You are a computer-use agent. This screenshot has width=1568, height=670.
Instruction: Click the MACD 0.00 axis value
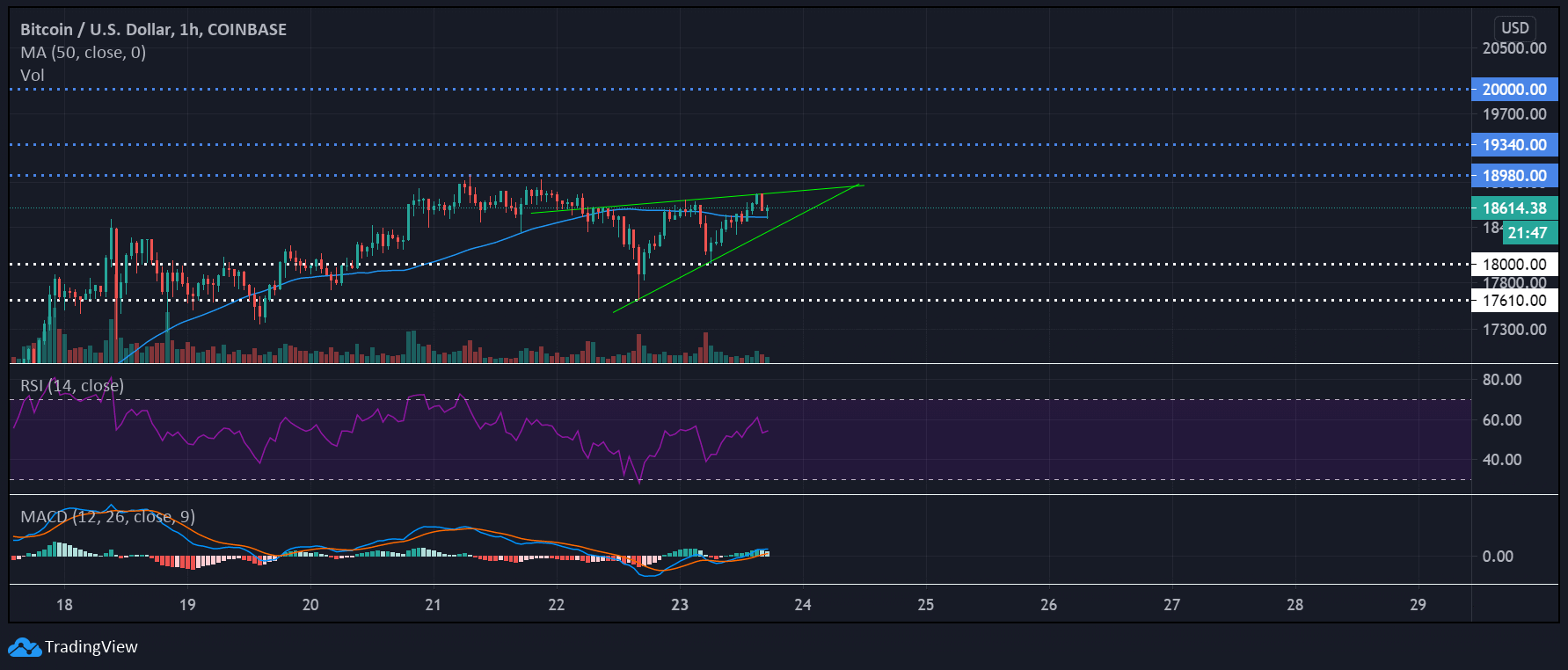tap(1499, 557)
